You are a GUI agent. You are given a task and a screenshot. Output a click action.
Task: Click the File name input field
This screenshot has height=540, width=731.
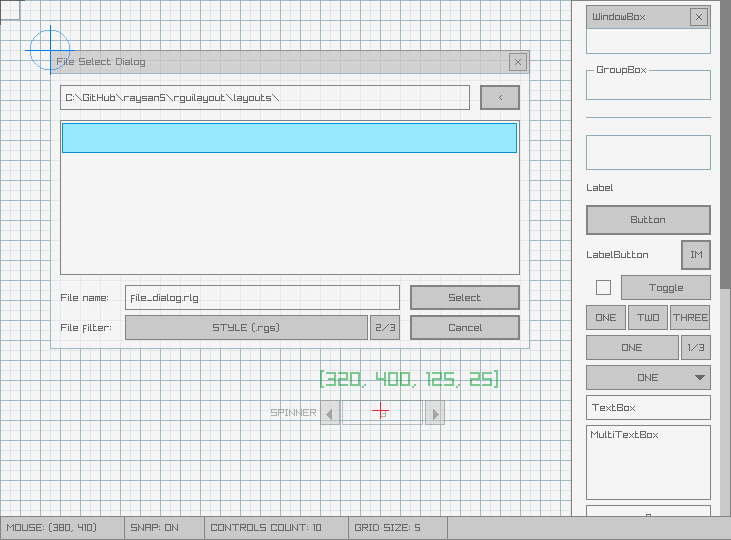pos(262,298)
